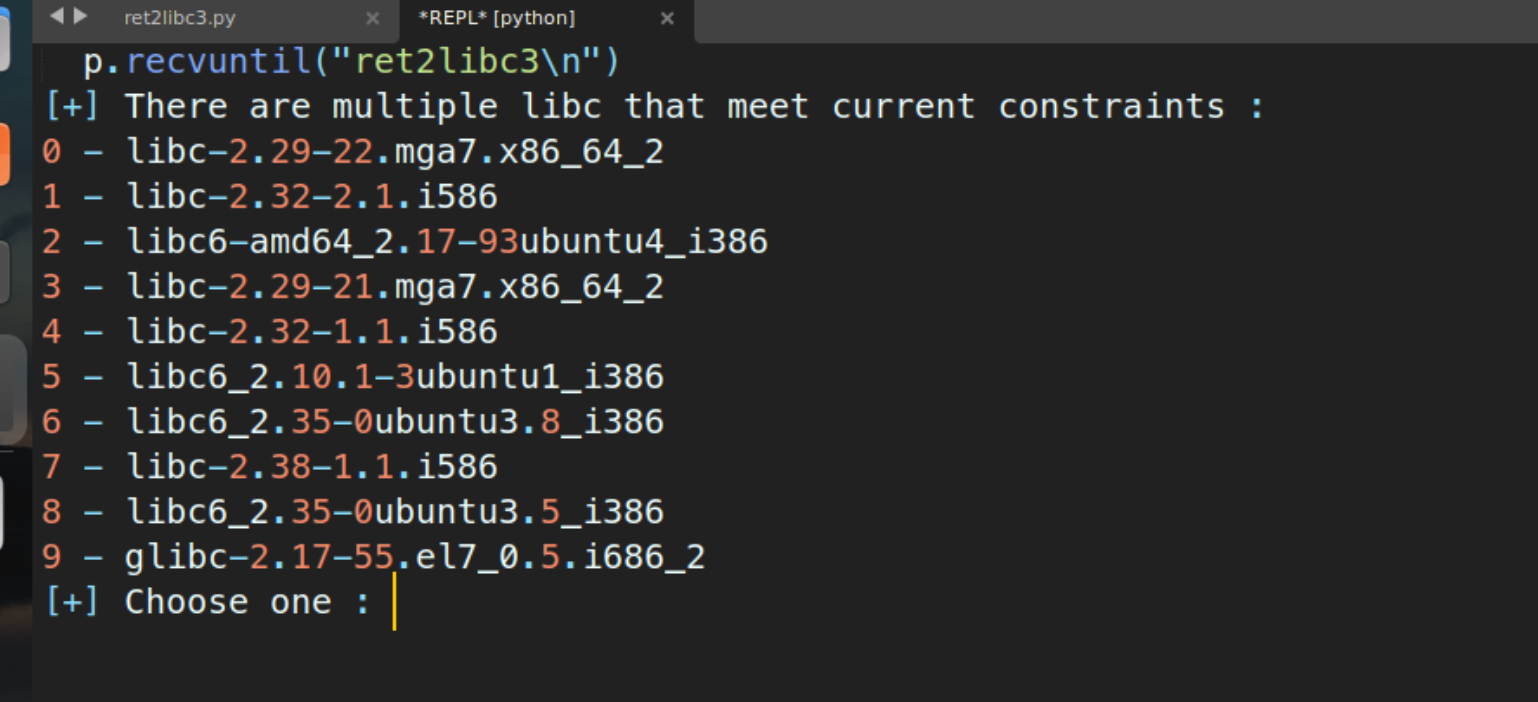Image resolution: width=1538 pixels, height=702 pixels.
Task: Switch to the *REPL* [python] tab
Action: tap(496, 18)
